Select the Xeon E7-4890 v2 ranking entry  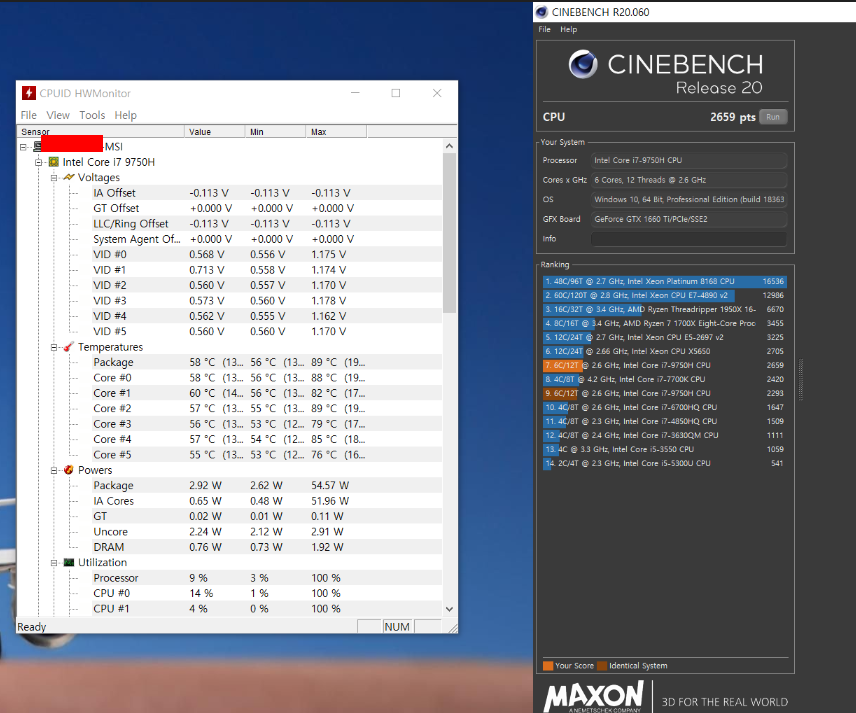point(664,295)
